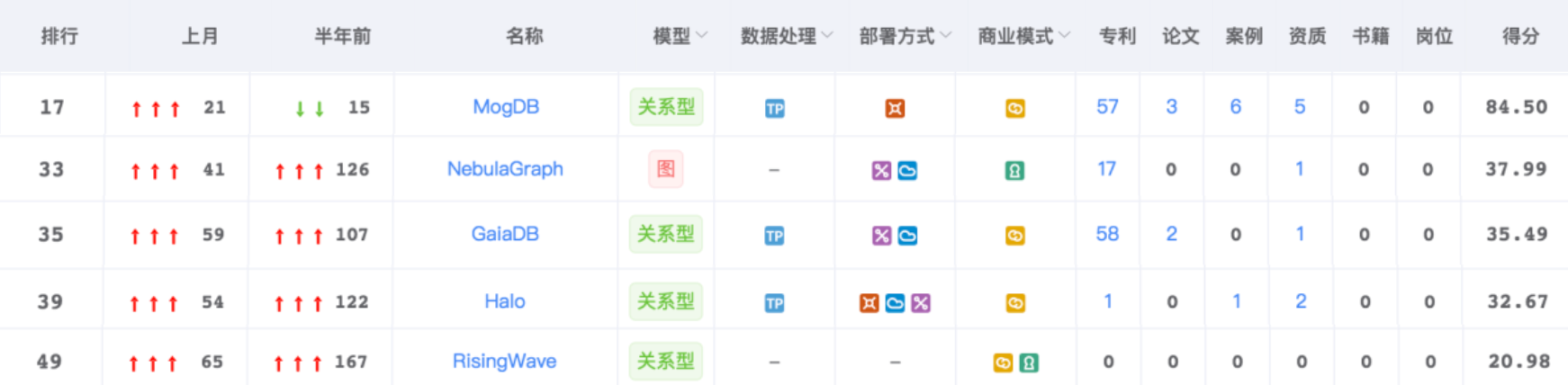The width and height of the screenshot is (1568, 385).
Task: Click the 资质 column header
Action: click(x=1307, y=36)
